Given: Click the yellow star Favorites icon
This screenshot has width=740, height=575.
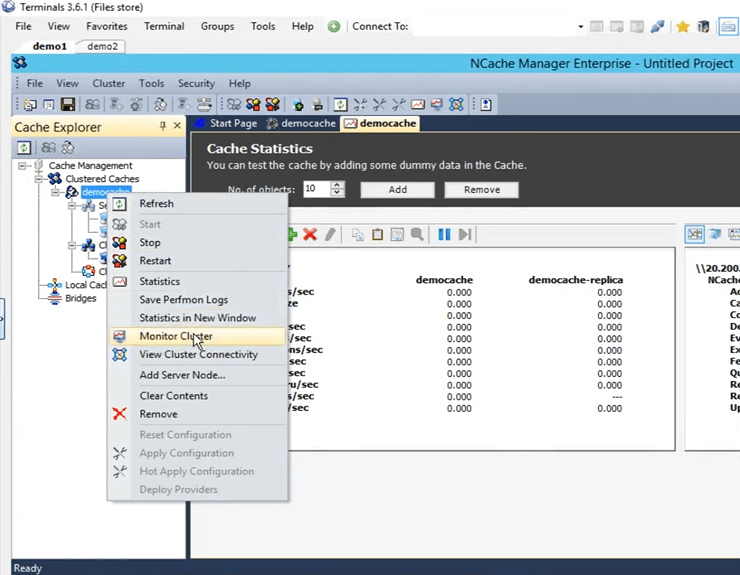Looking at the screenshot, I should (682, 26).
